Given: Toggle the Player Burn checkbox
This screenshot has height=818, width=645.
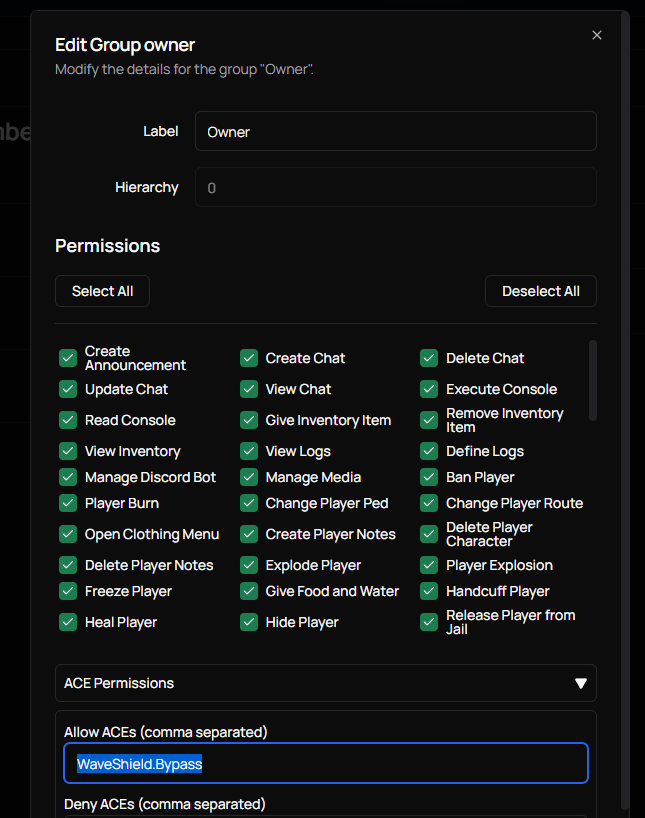Looking at the screenshot, I should click(x=68, y=503).
